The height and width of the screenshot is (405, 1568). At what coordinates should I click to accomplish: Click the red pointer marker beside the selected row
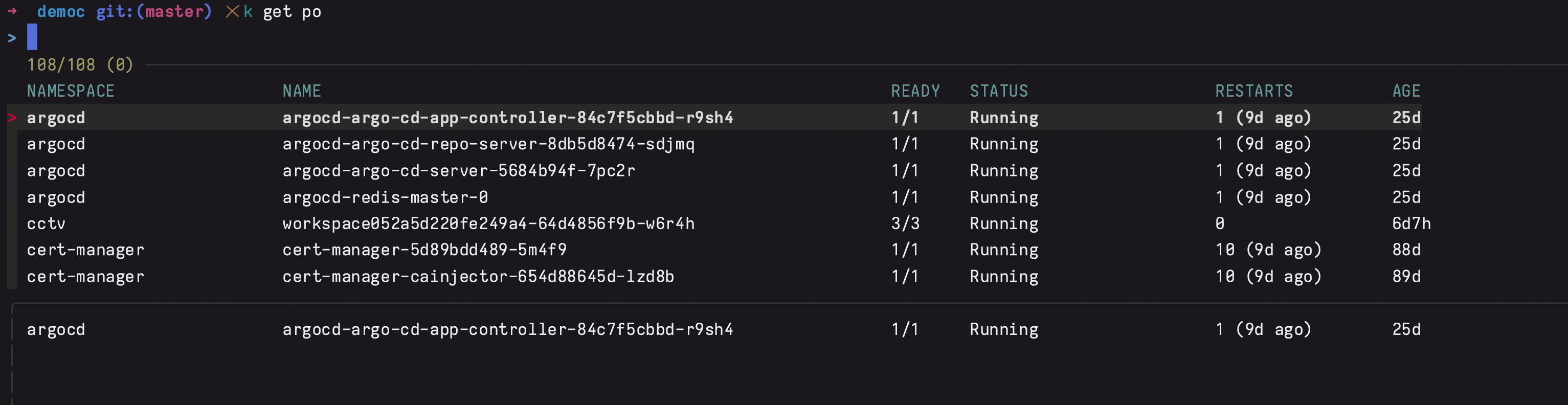coord(12,118)
